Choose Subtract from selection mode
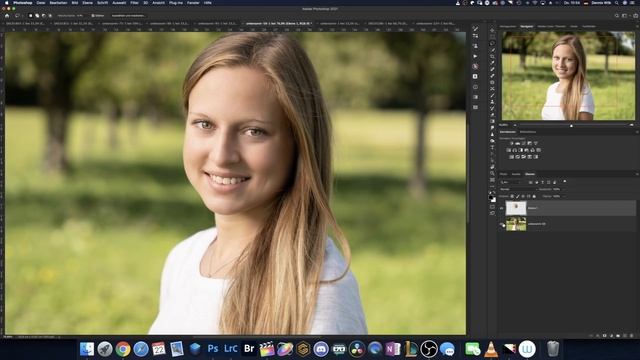The width and height of the screenshot is (640, 360). pyautogui.click(x=44, y=16)
